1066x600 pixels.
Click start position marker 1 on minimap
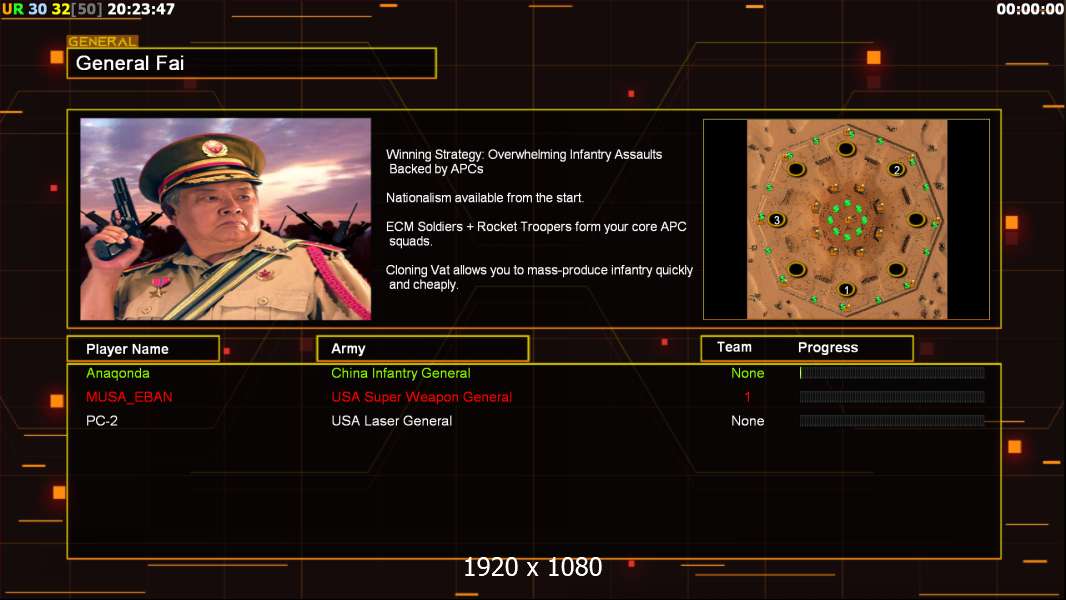[846, 289]
